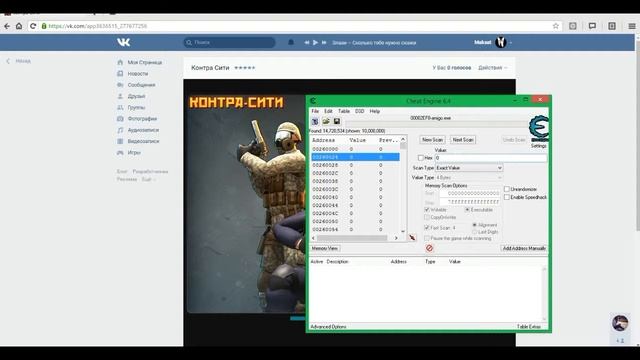Open VK notifications bell

pyautogui.click(x=291, y=42)
